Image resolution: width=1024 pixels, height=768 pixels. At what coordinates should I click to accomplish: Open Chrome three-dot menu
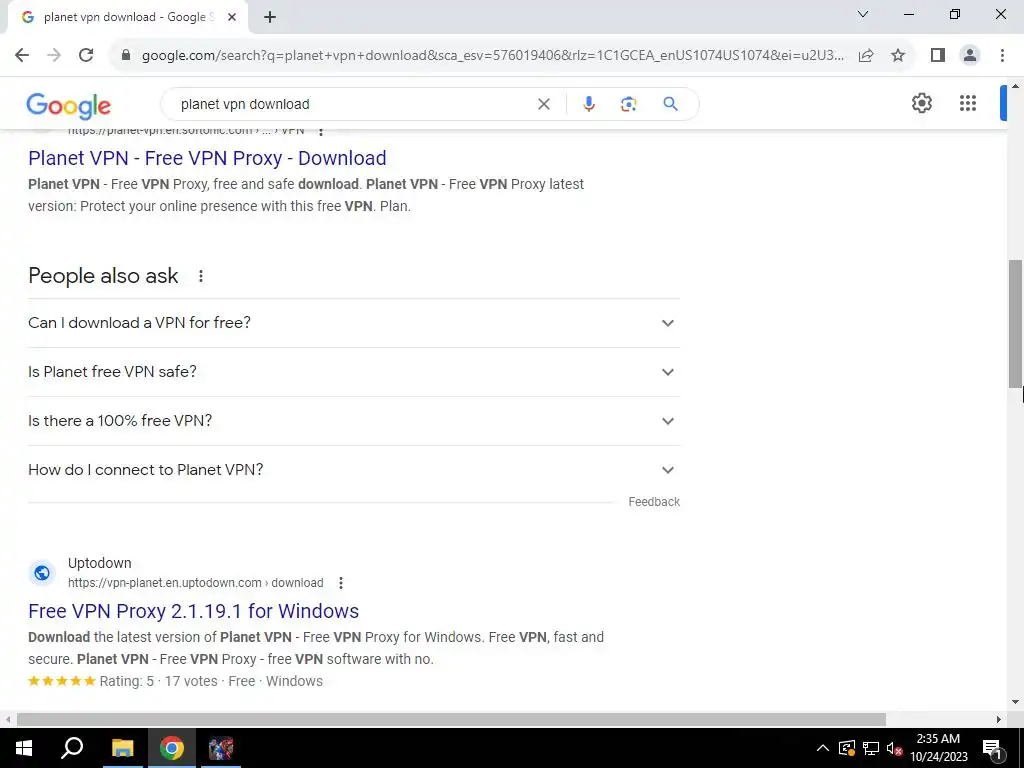click(x=1002, y=56)
